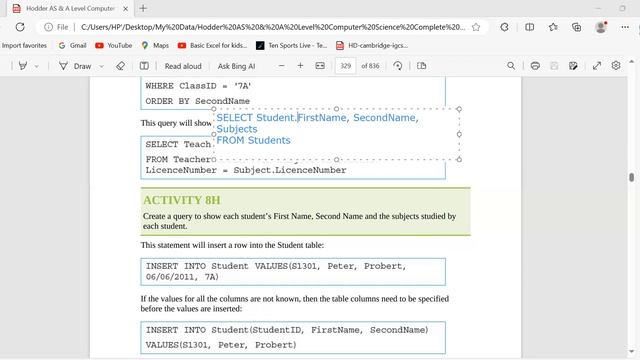Open browser extensions icon

504,27
